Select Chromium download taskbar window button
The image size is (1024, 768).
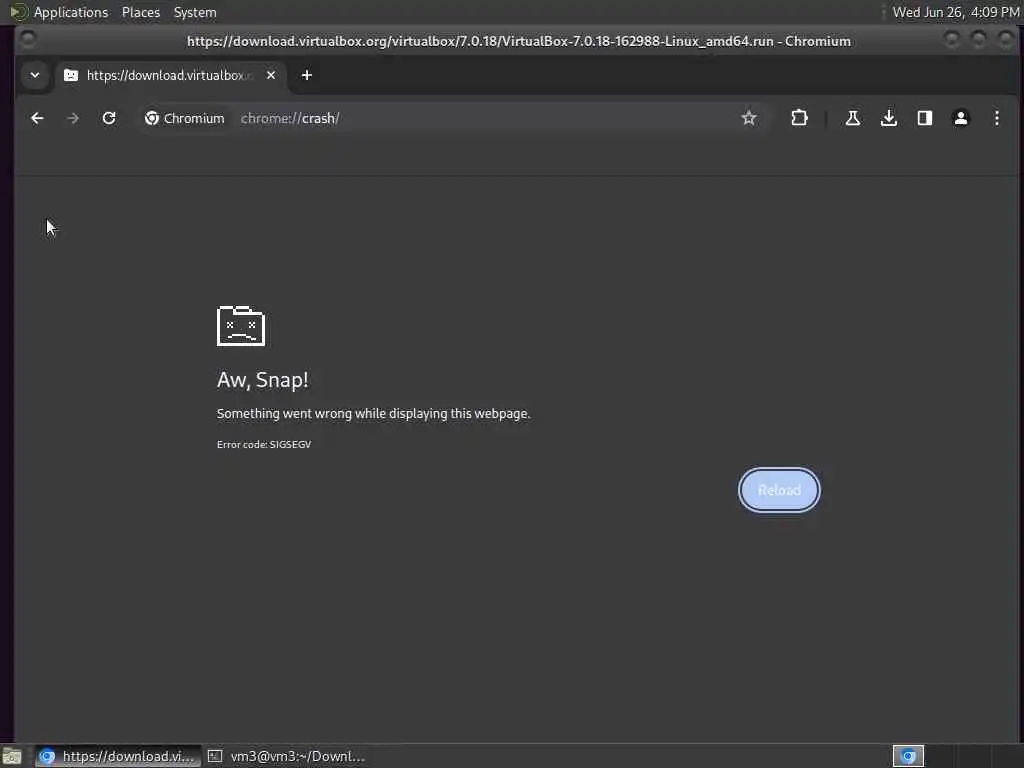point(118,756)
